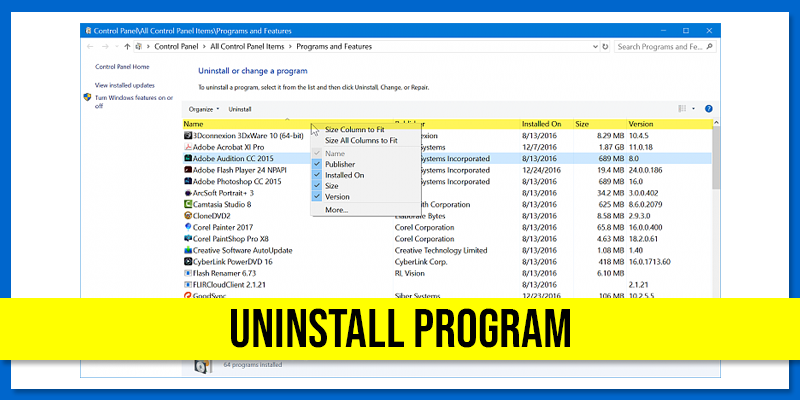Select Size Column to Fit
This screenshot has height=400, width=800.
pyautogui.click(x=355, y=130)
